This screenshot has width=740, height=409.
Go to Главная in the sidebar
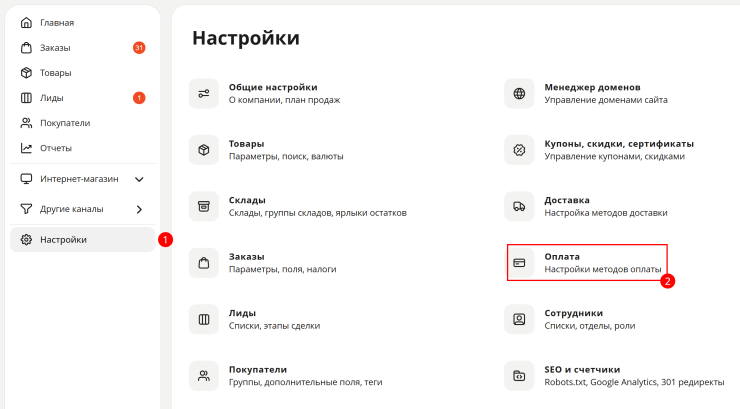(x=57, y=23)
